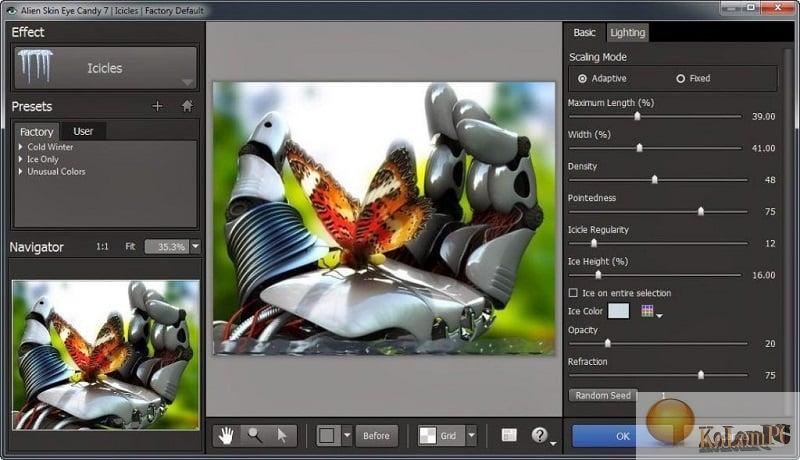Click the Navigator thumbnail preview

pos(106,354)
